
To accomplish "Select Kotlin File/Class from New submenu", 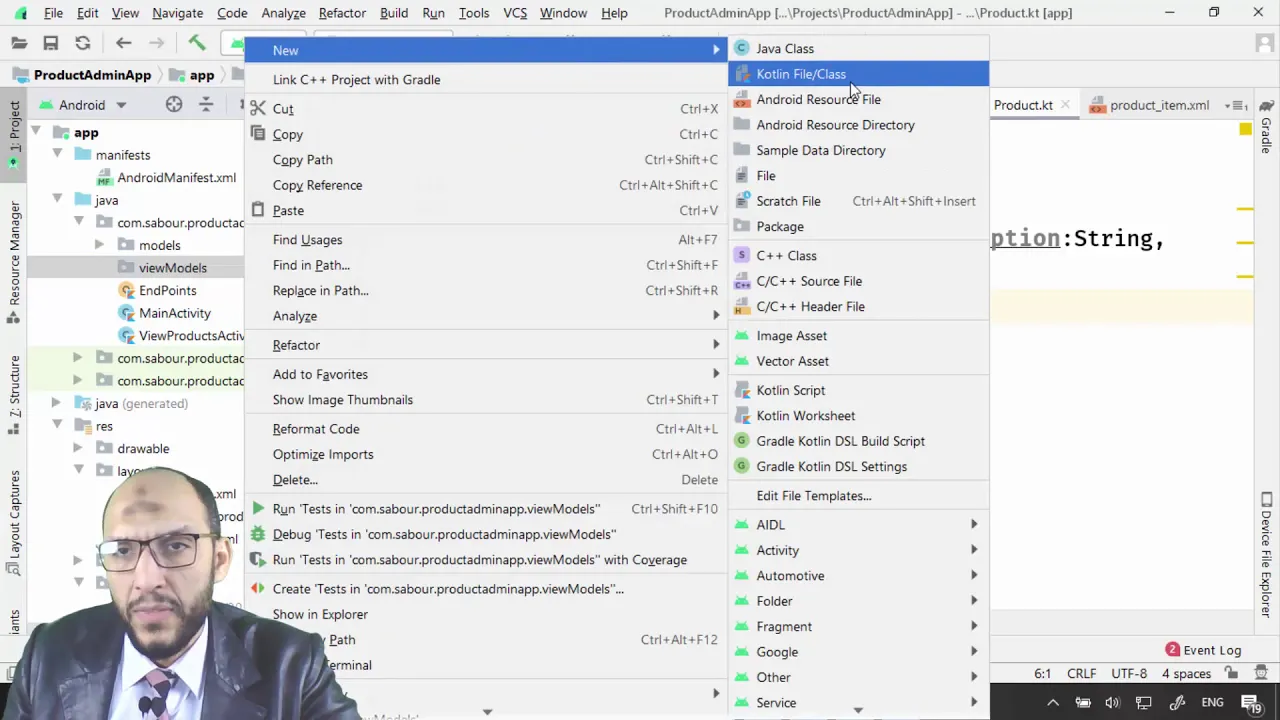I will [x=858, y=74].
